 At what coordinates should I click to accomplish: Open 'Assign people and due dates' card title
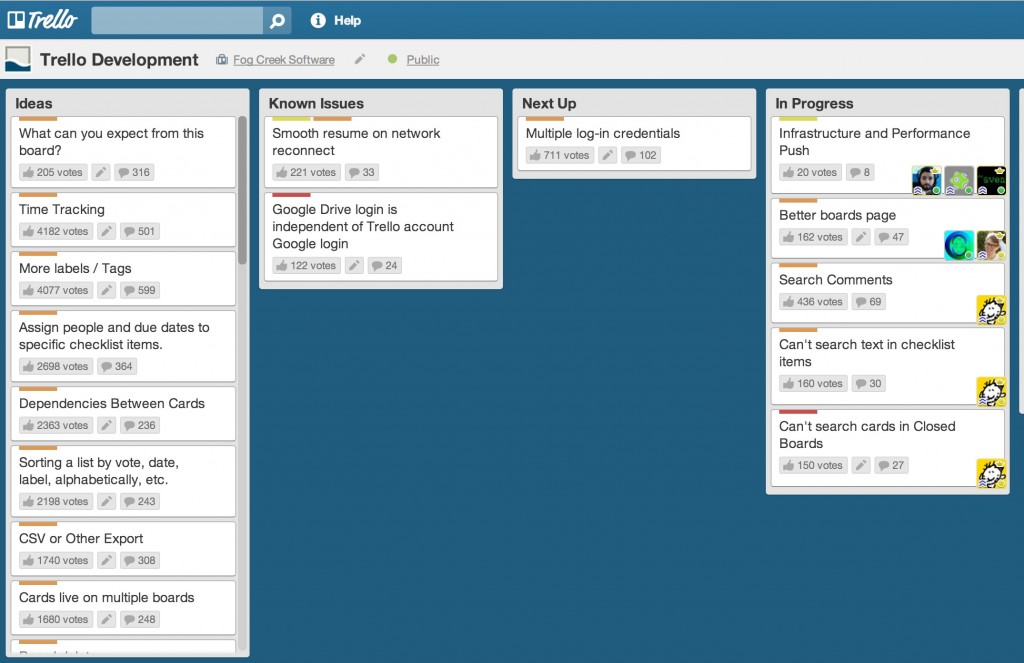[x=114, y=336]
